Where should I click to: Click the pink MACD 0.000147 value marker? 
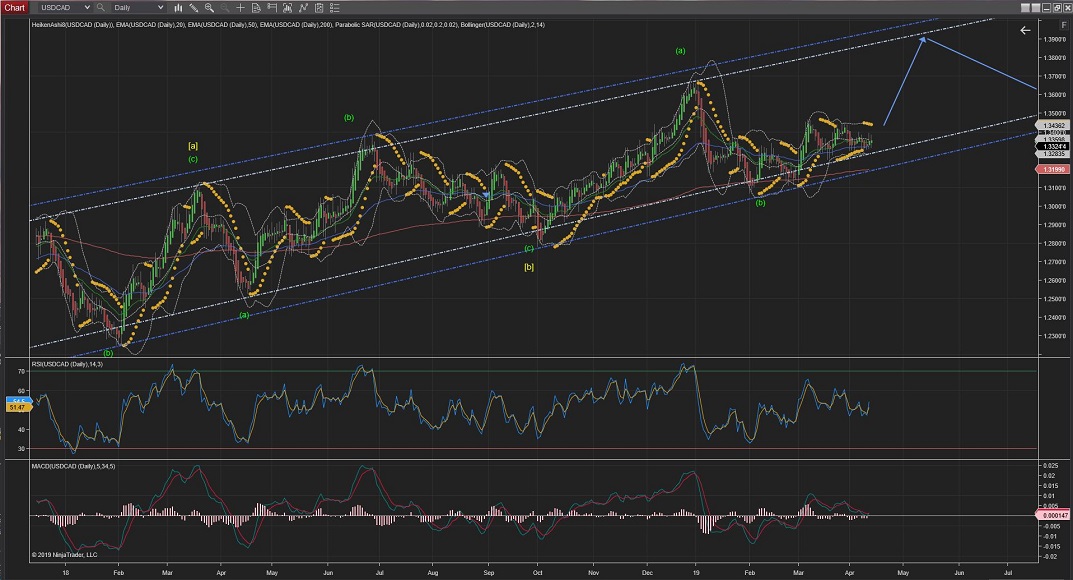click(x=1053, y=515)
